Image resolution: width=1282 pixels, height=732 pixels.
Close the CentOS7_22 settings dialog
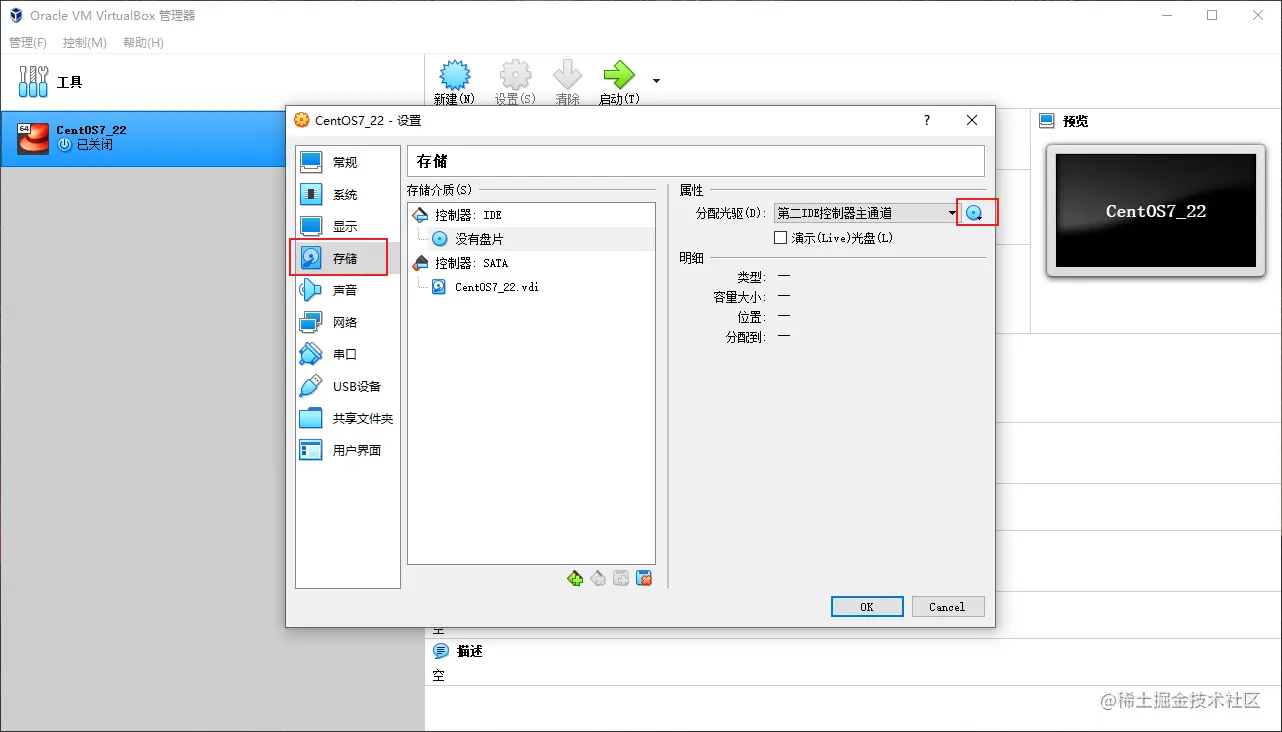tap(971, 120)
